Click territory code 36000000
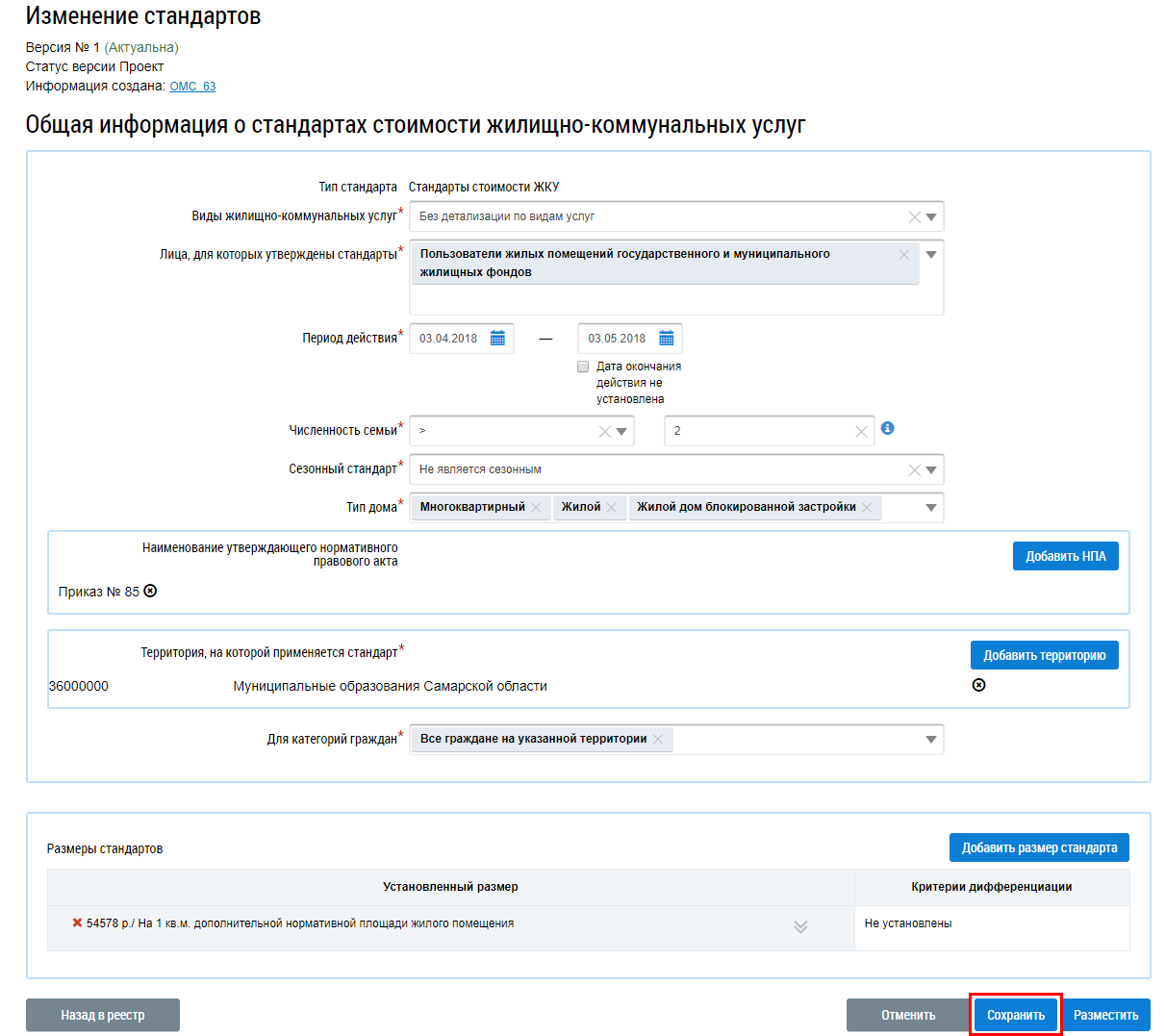 [79, 686]
